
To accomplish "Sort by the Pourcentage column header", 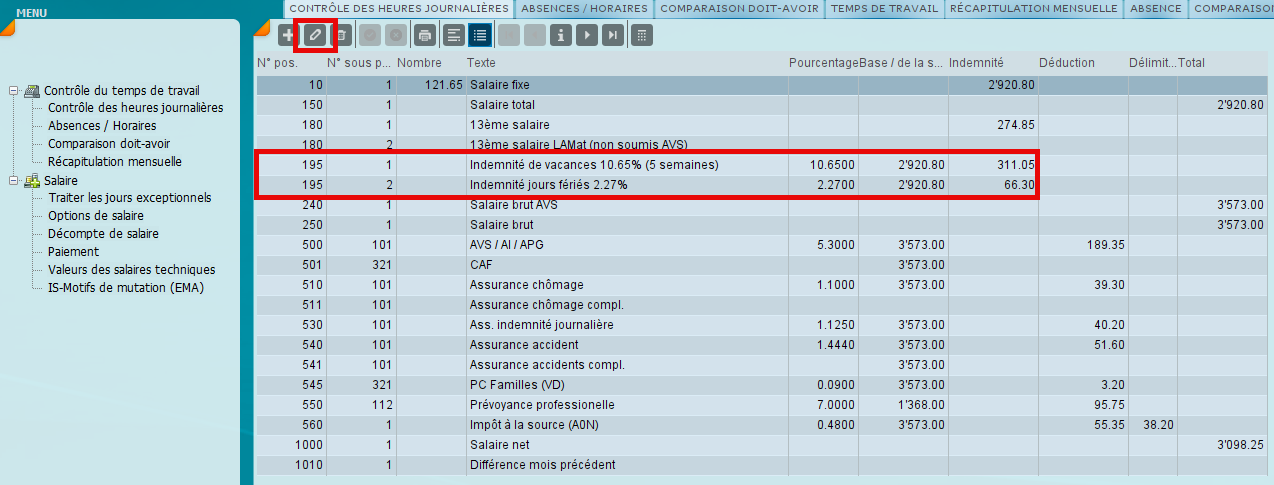I will (x=823, y=63).
